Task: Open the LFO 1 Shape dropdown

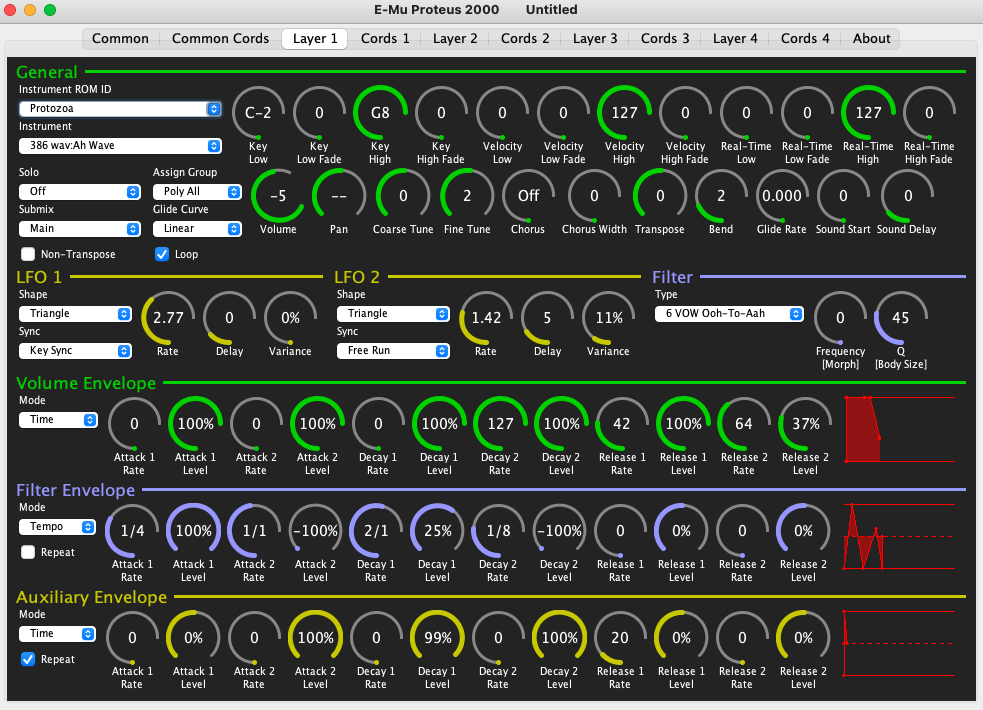Action: pos(75,313)
